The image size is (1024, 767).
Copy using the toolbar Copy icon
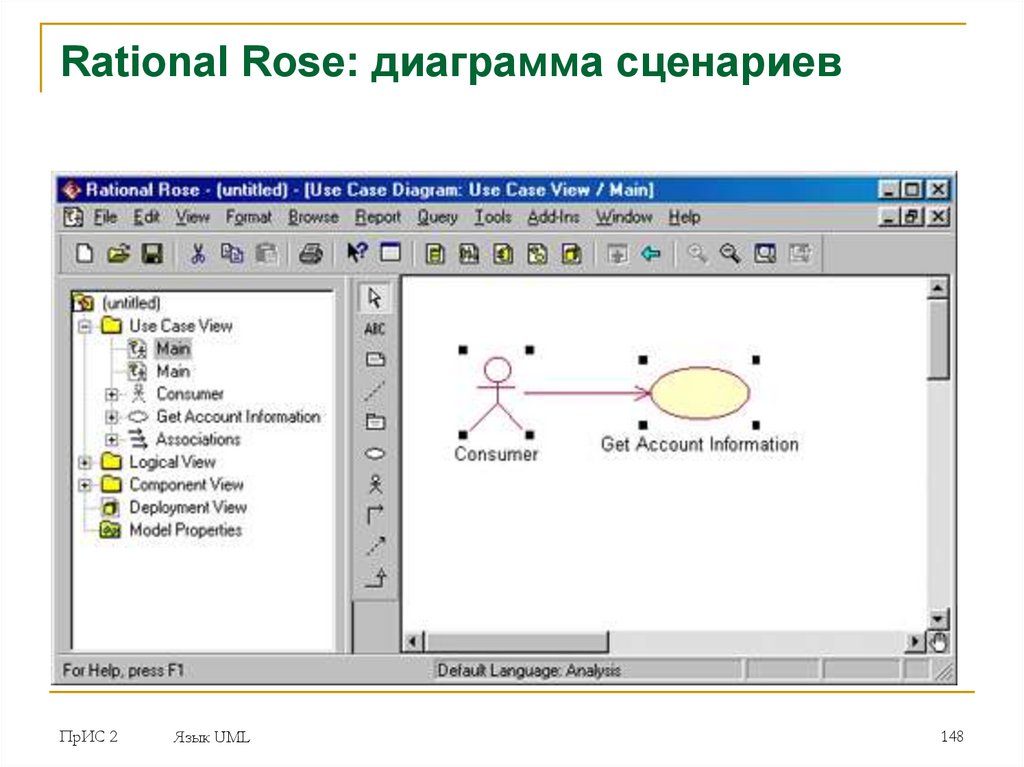click(232, 253)
